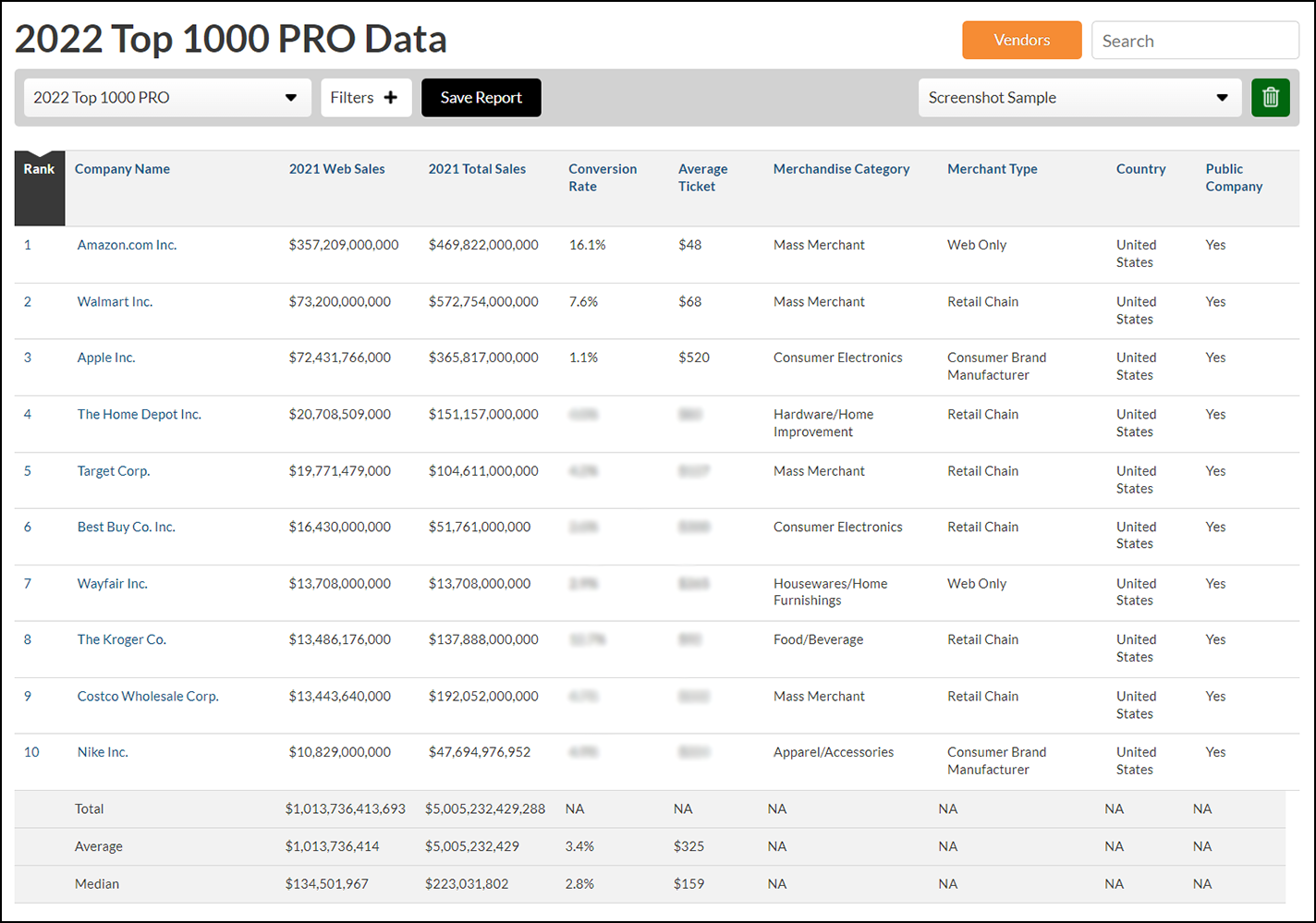Sort by Conversion Rate header
The width and height of the screenshot is (1316, 923).
[603, 177]
